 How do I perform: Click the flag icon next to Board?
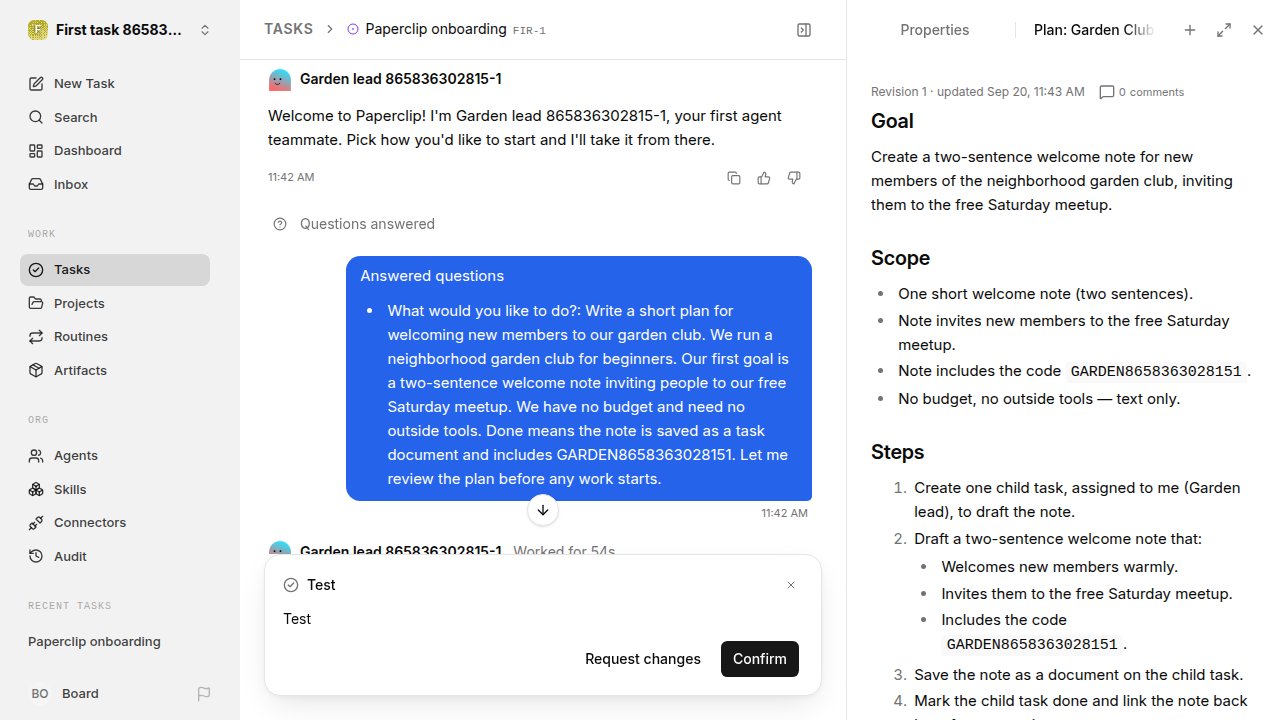[x=204, y=694]
